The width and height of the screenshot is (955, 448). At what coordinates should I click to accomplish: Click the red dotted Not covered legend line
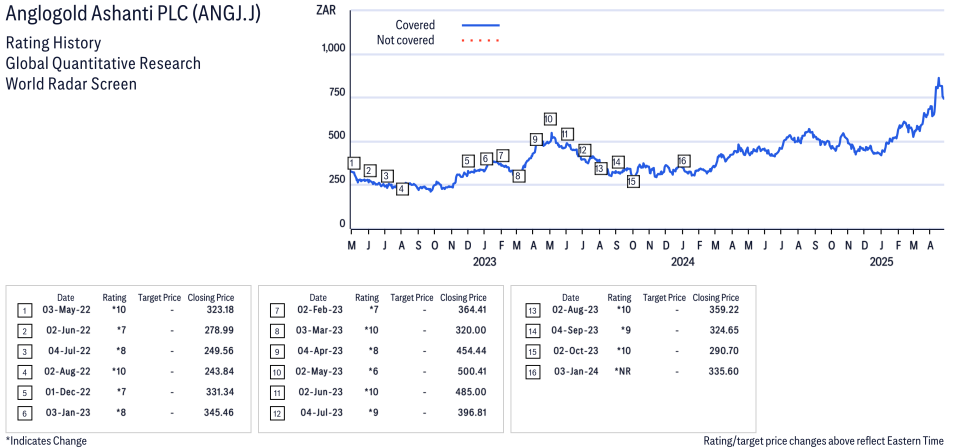click(481, 41)
